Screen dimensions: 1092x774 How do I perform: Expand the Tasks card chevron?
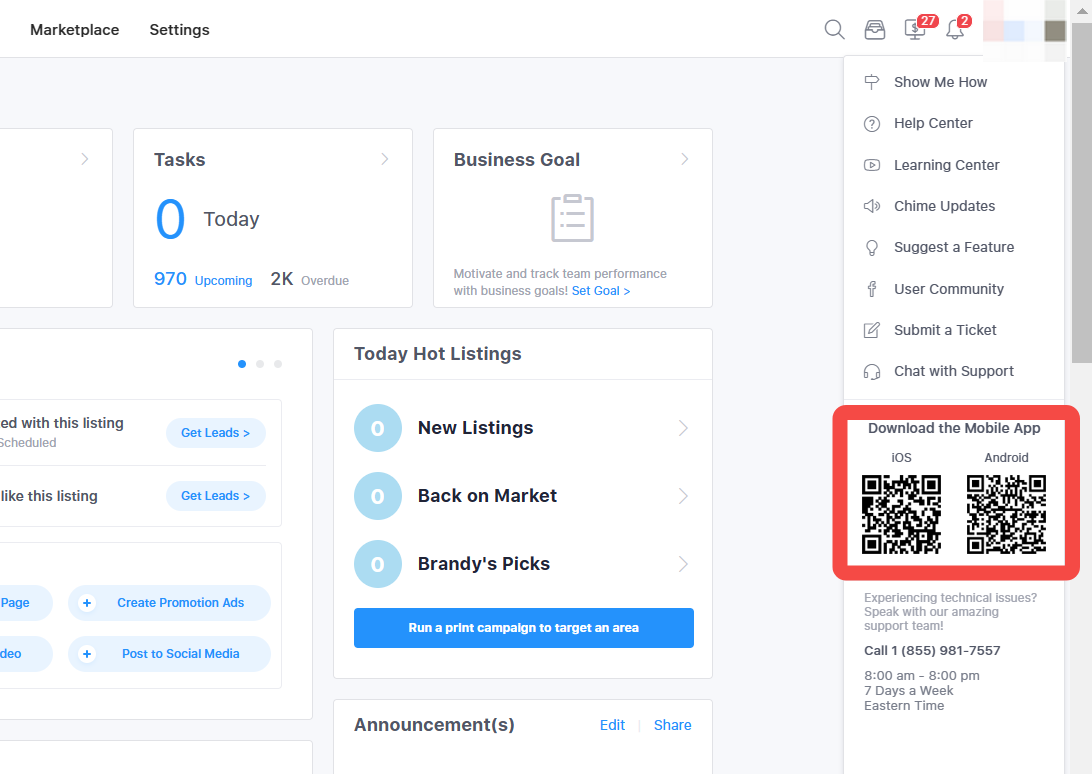(x=384, y=160)
